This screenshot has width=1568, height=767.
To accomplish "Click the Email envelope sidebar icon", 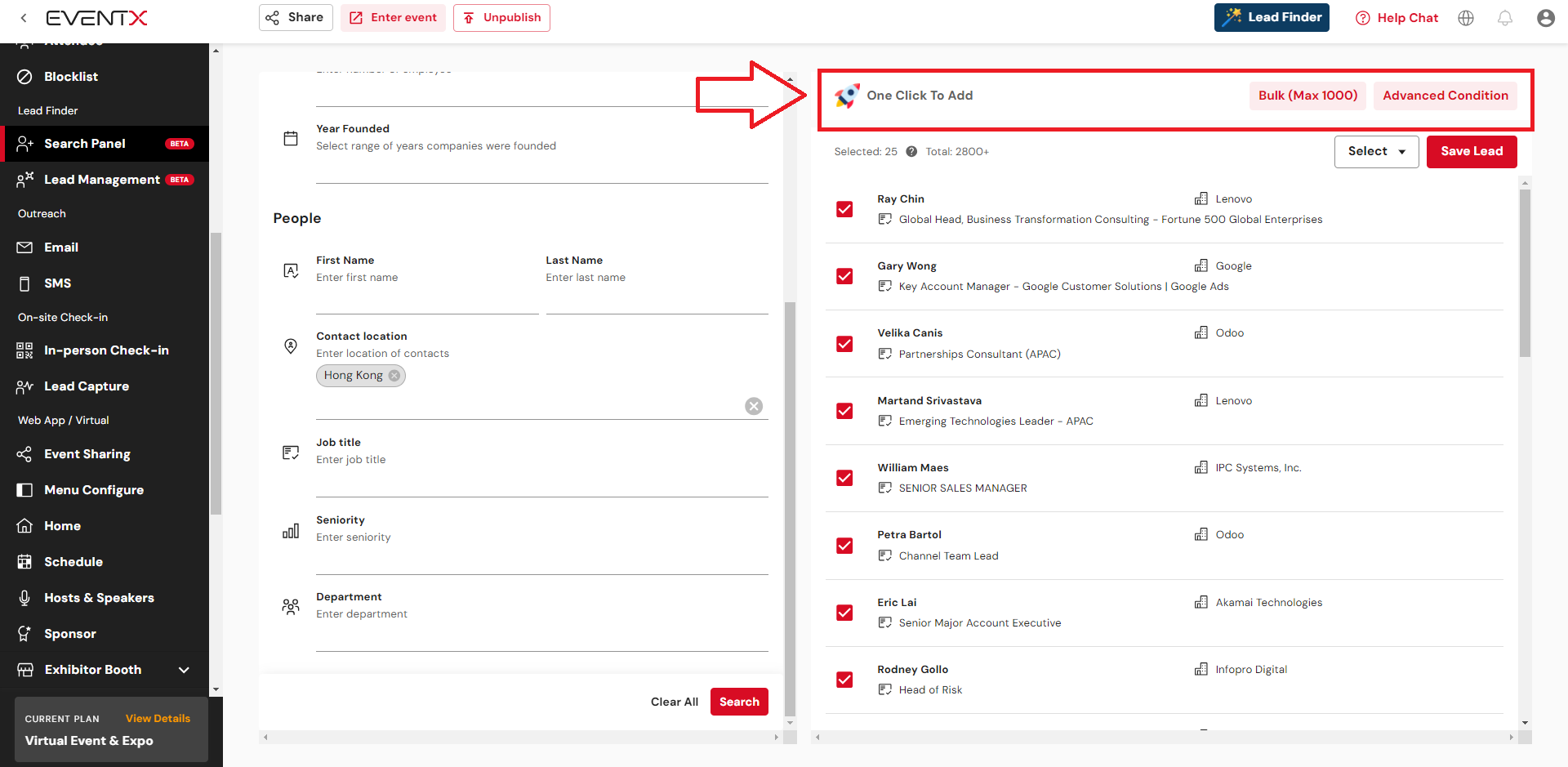I will click(25, 247).
